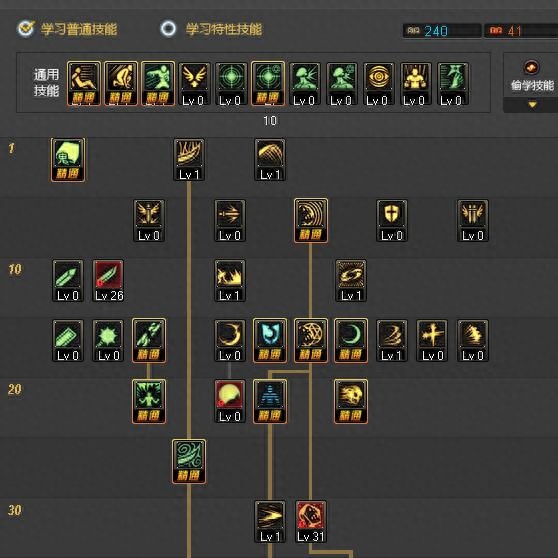This screenshot has height=558, width=558.
Task: Select the shield with cross skill icon
Action: coord(392,221)
